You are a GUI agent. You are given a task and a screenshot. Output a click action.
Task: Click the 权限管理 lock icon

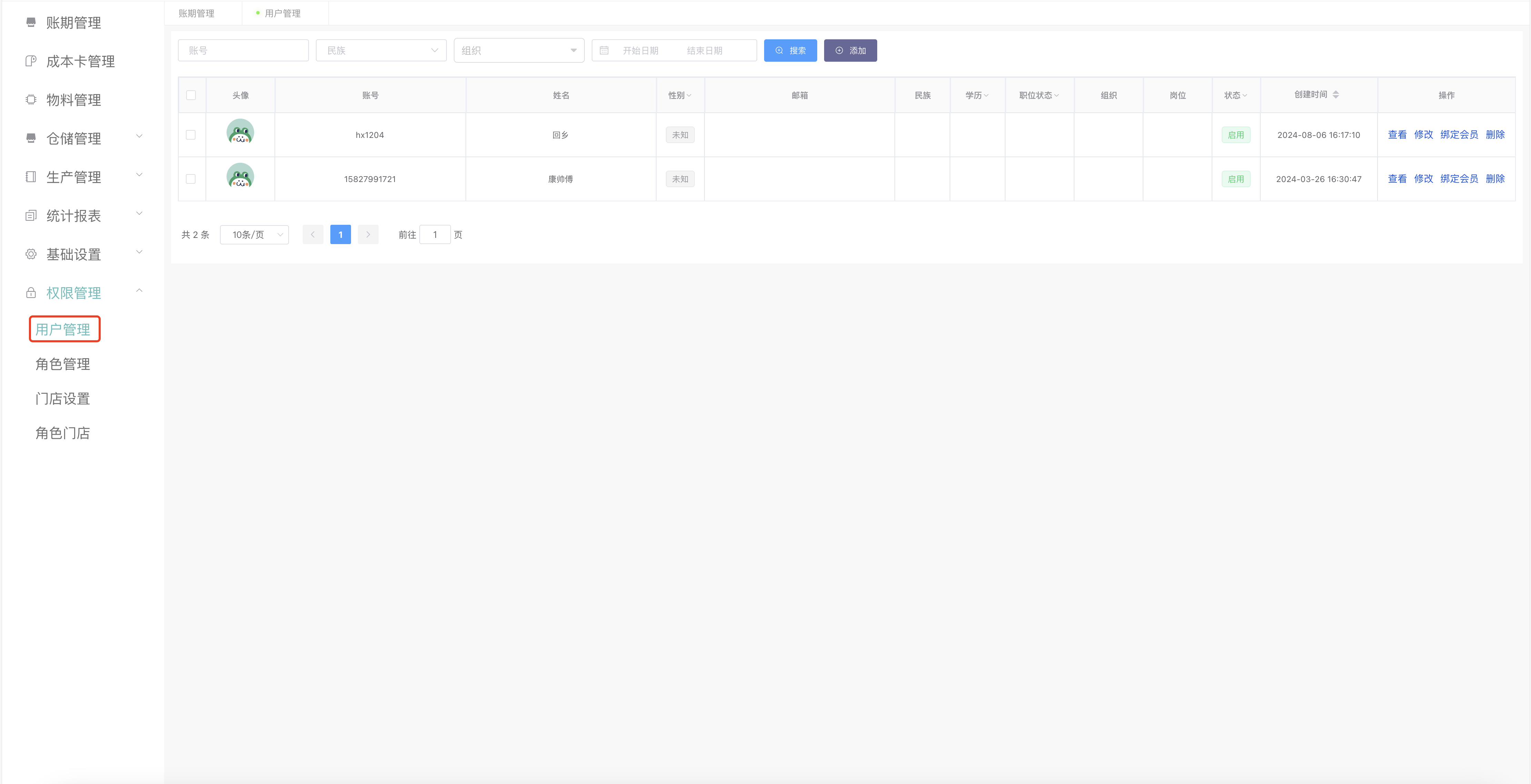[31, 293]
